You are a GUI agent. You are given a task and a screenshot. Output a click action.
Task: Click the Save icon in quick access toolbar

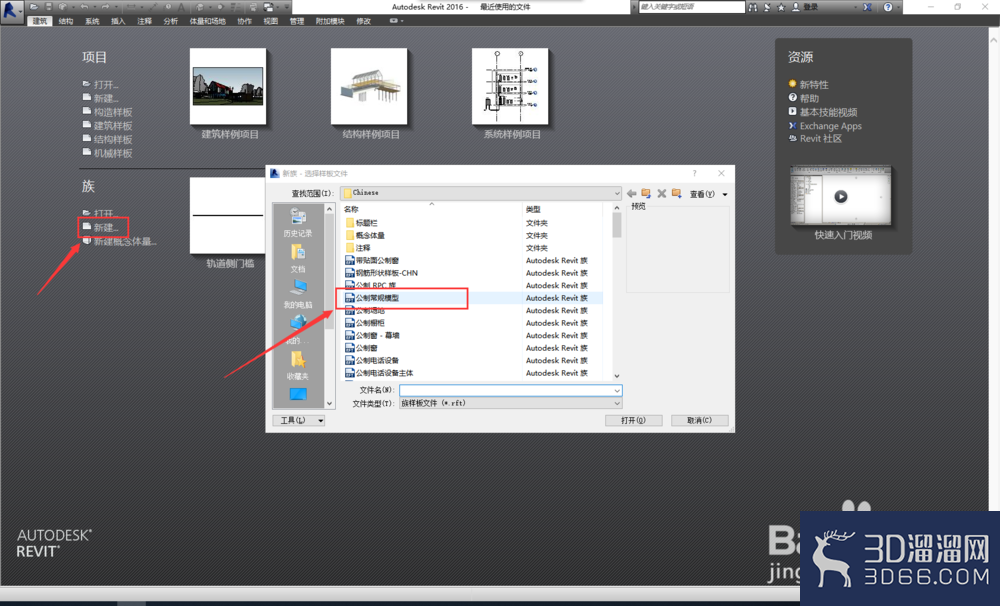coord(48,7)
